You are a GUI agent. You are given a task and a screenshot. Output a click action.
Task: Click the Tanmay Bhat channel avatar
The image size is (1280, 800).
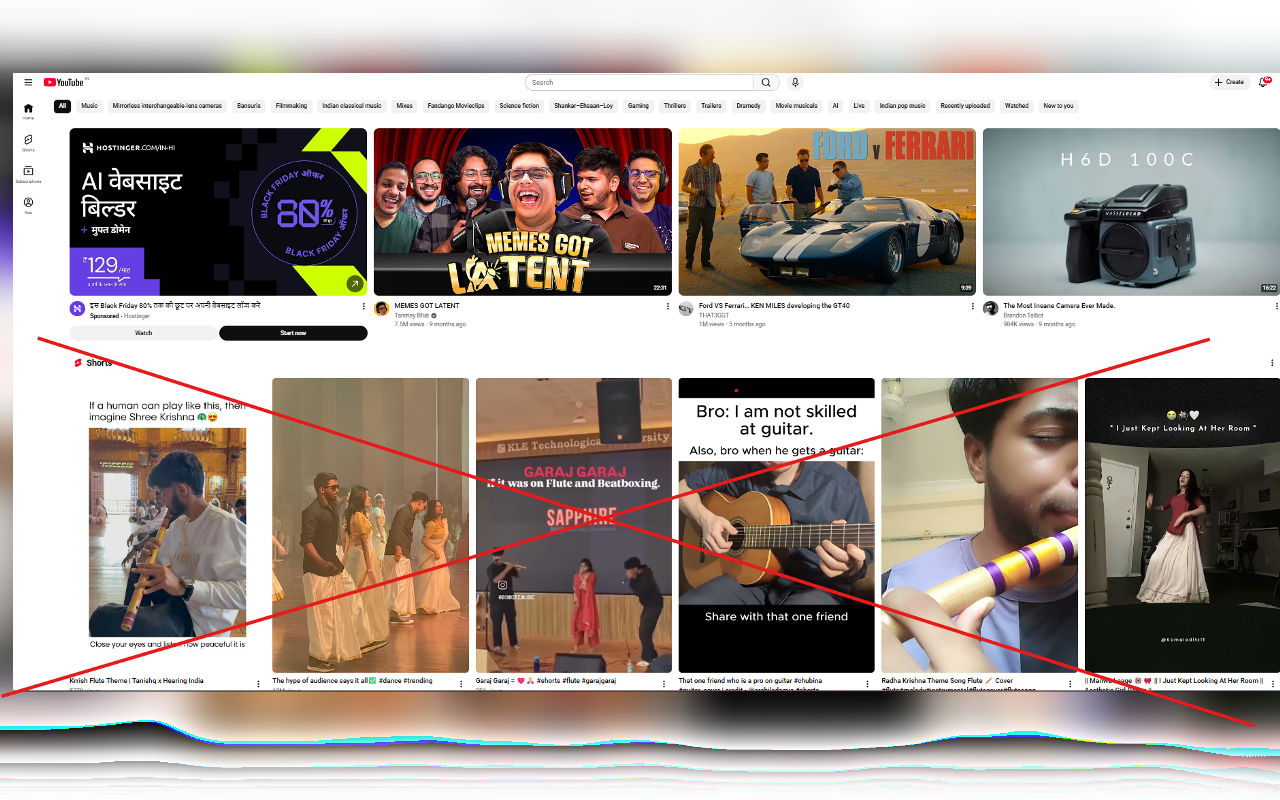click(381, 308)
